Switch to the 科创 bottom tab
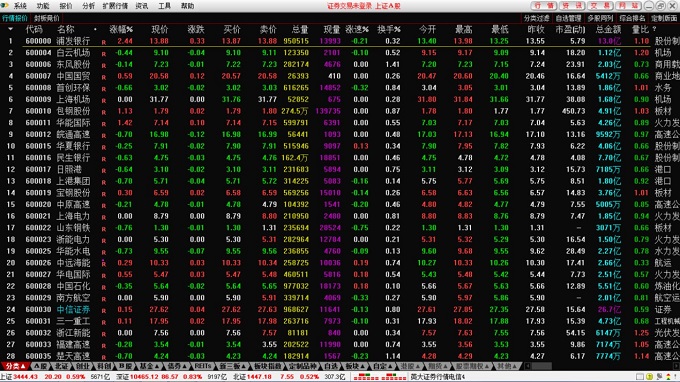680x382 pixels. point(104,366)
